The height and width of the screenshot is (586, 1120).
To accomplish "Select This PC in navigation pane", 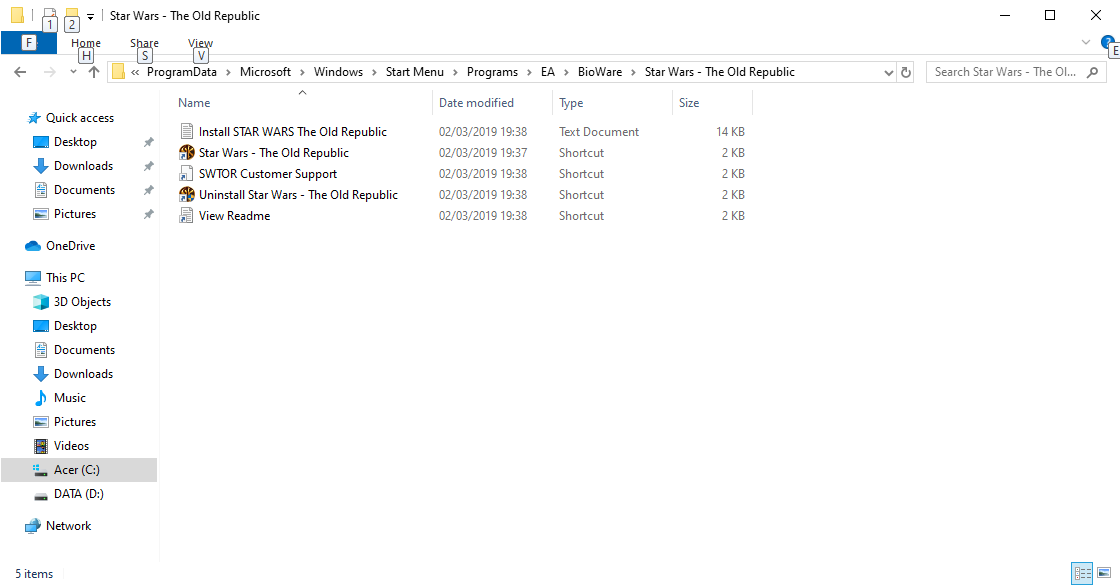I will pos(65,278).
